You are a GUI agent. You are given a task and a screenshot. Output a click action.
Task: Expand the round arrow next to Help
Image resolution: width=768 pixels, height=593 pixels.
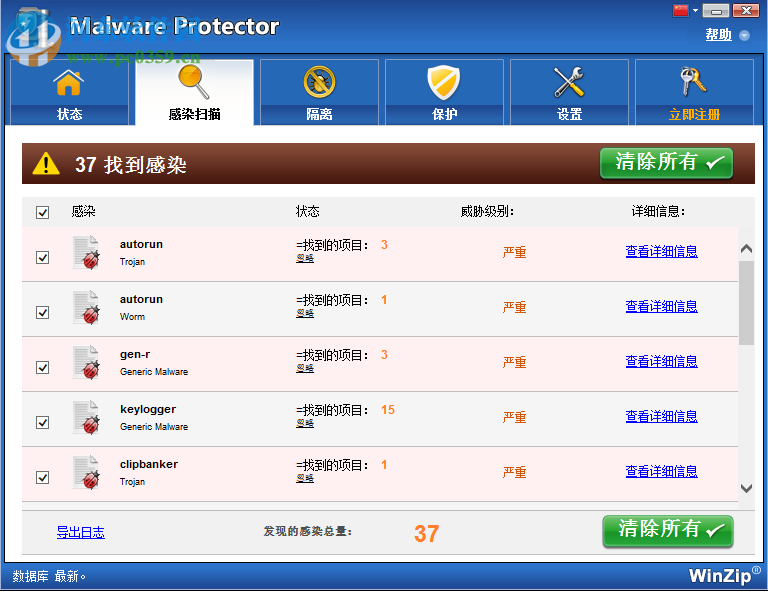pyautogui.click(x=744, y=35)
